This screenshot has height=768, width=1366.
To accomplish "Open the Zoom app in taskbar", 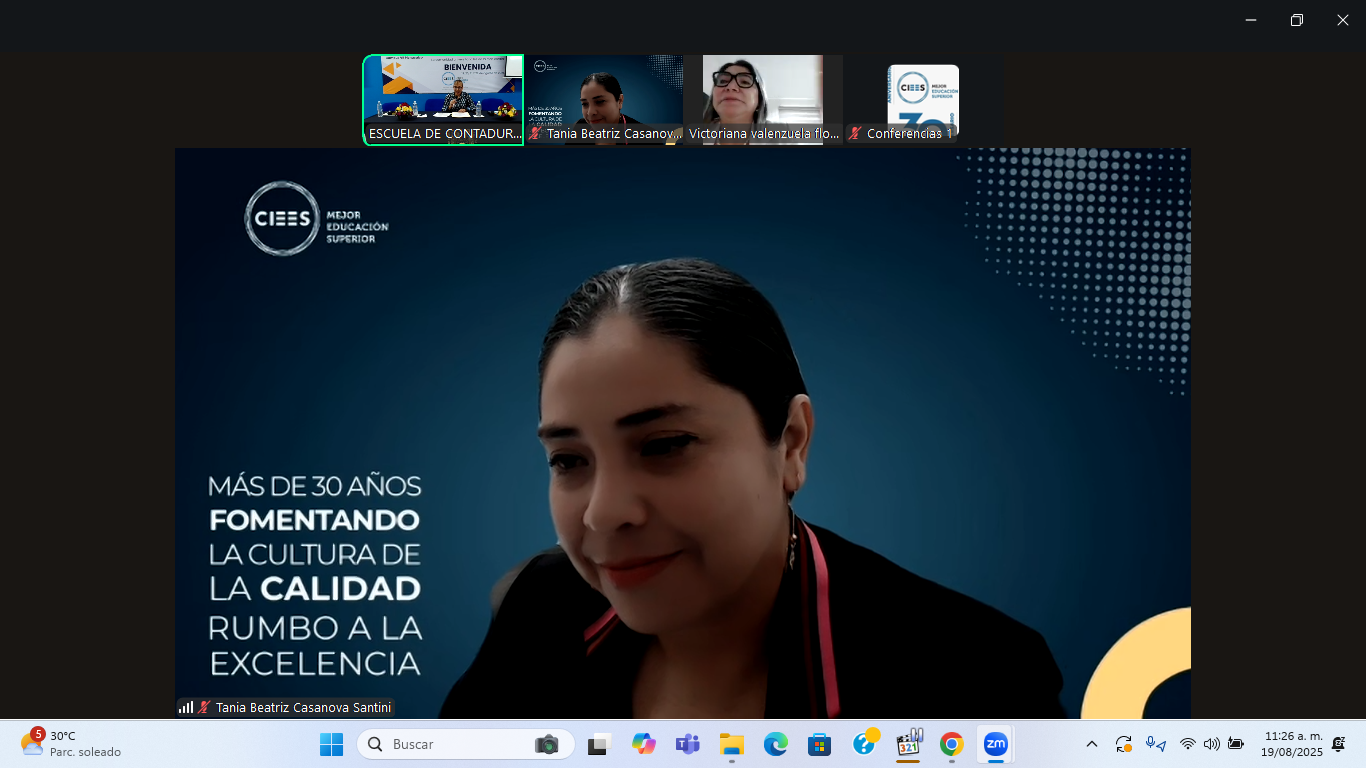I will [995, 744].
